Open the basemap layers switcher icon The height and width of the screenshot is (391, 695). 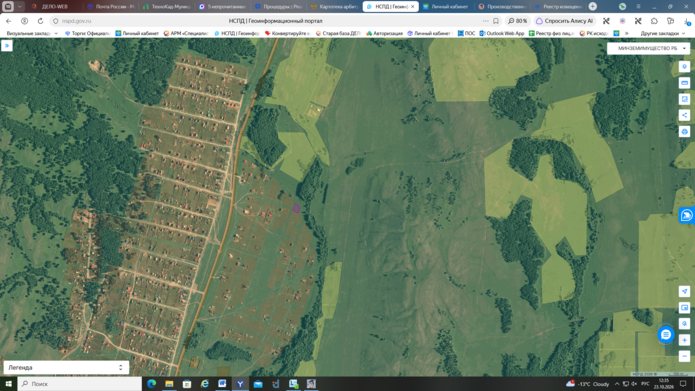coord(684,308)
